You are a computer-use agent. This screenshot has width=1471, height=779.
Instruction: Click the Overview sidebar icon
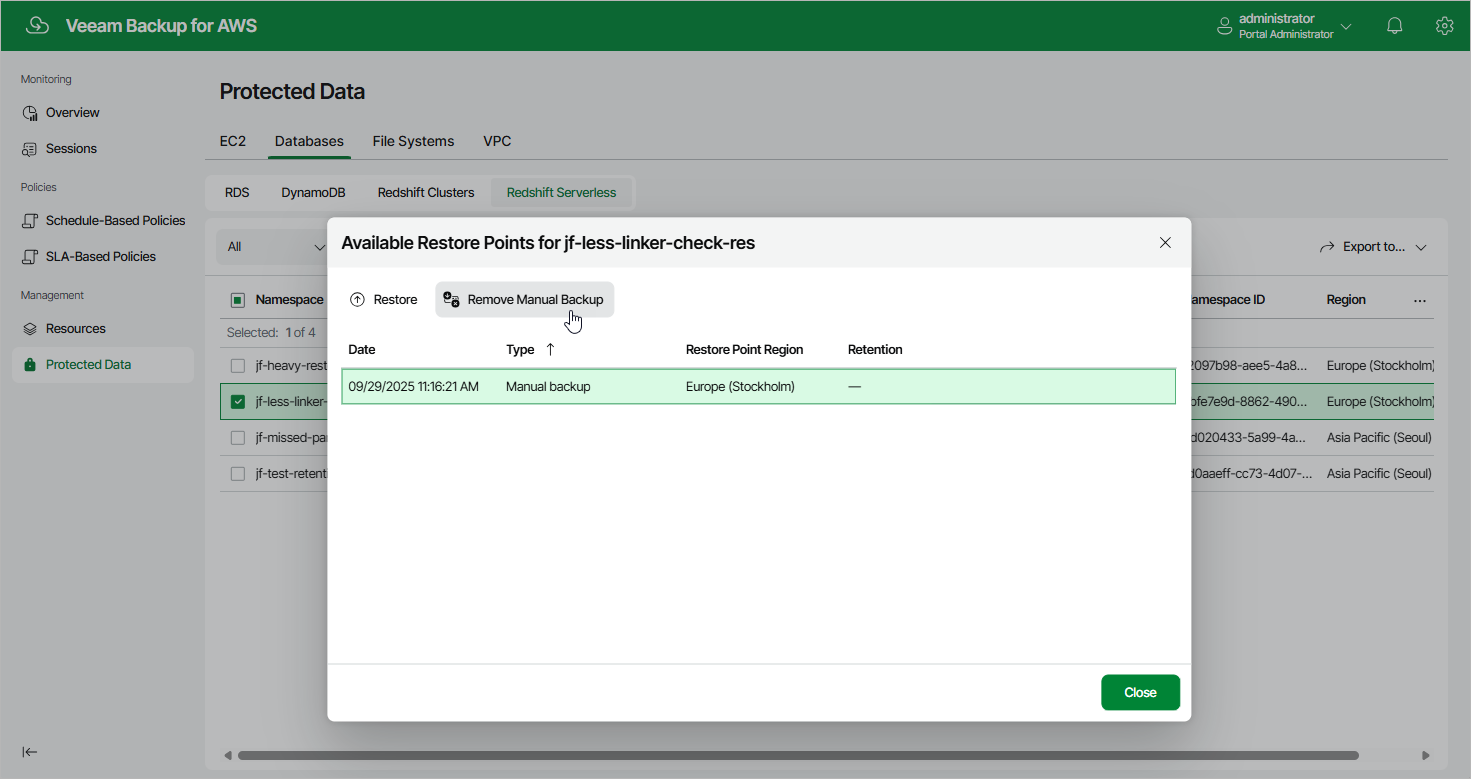pyautogui.click(x=30, y=113)
